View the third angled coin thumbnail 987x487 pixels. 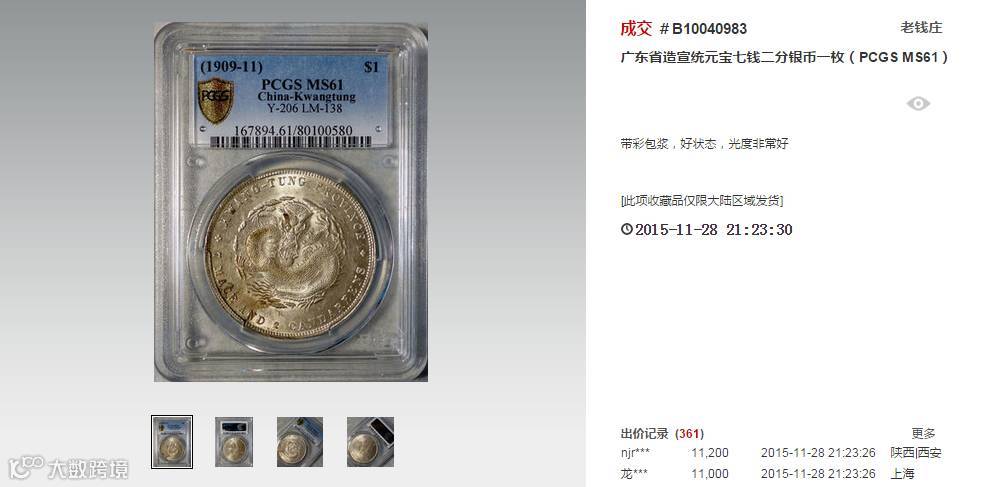300,442
